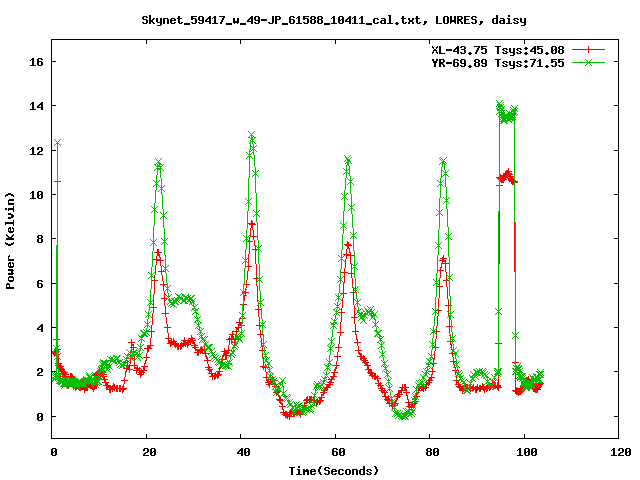Click the Power (Kelvin) axis label
This screenshot has width=640, height=480.
tap(10, 241)
